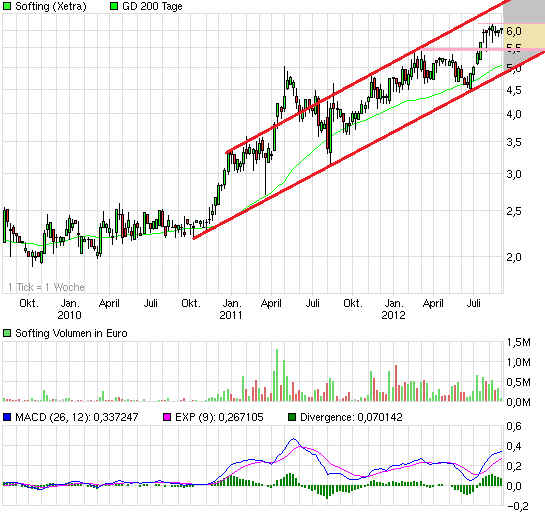Screen dimensions: 545x514
Task: Click the price axis label '4,0'
Action: pyautogui.click(x=514, y=114)
